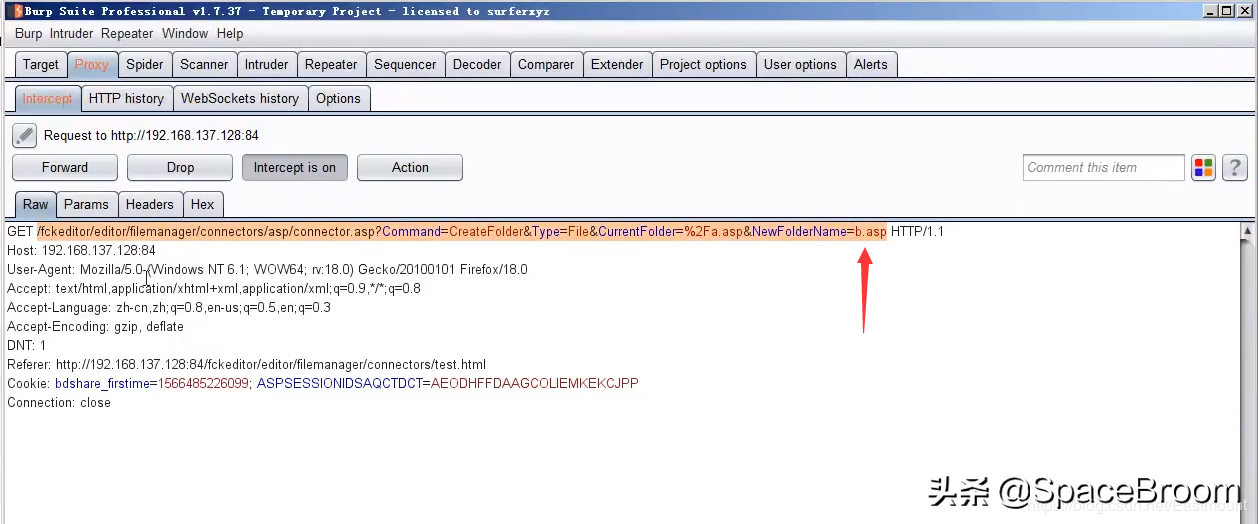Screen dimensions: 1258x524
Task: Open the Alerts tab
Action: click(871, 64)
